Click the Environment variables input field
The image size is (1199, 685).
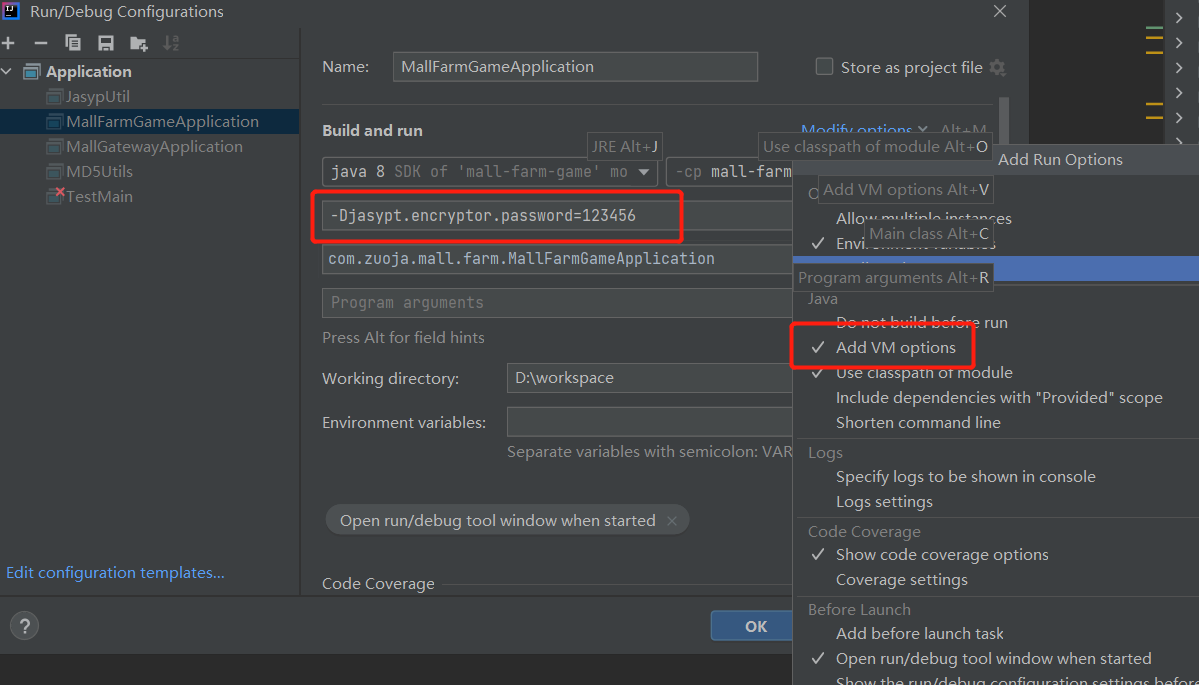click(649, 422)
